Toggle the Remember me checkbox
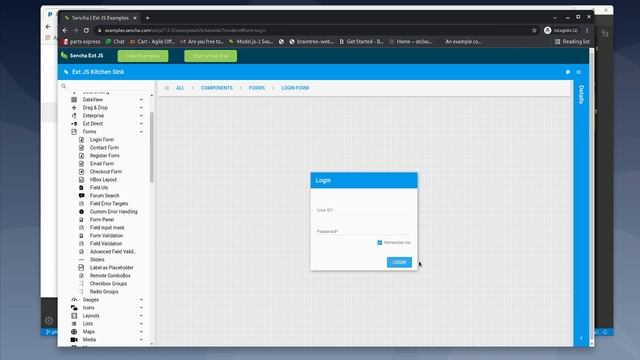The image size is (640, 360). coord(380,242)
